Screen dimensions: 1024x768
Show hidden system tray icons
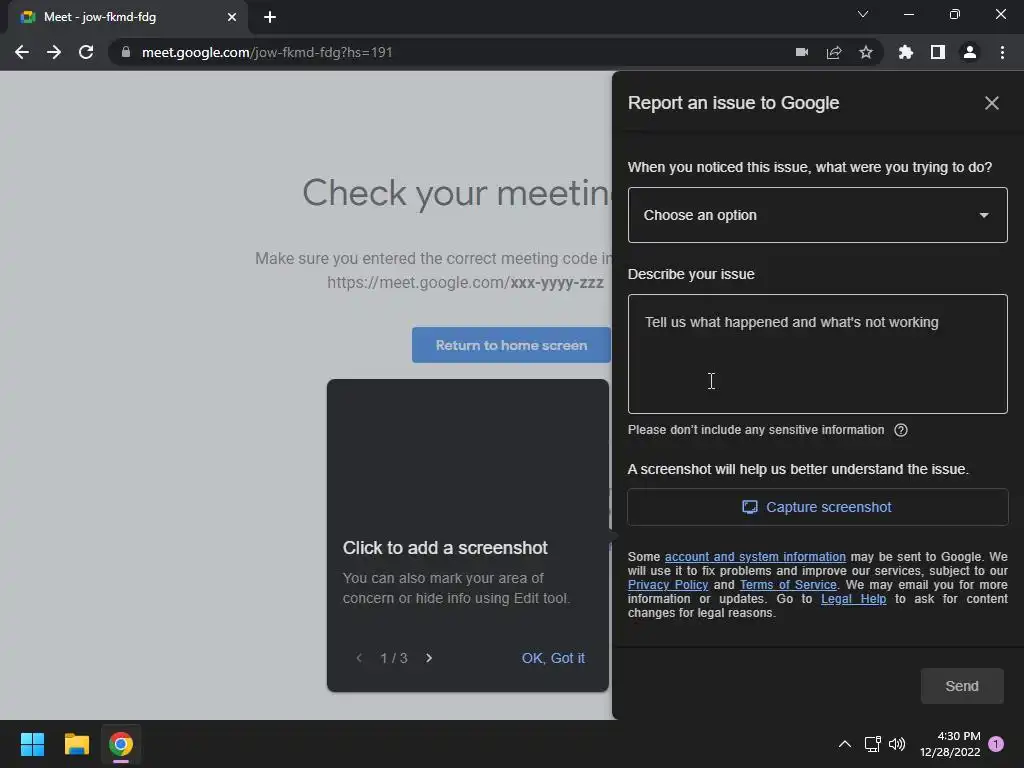(x=844, y=744)
